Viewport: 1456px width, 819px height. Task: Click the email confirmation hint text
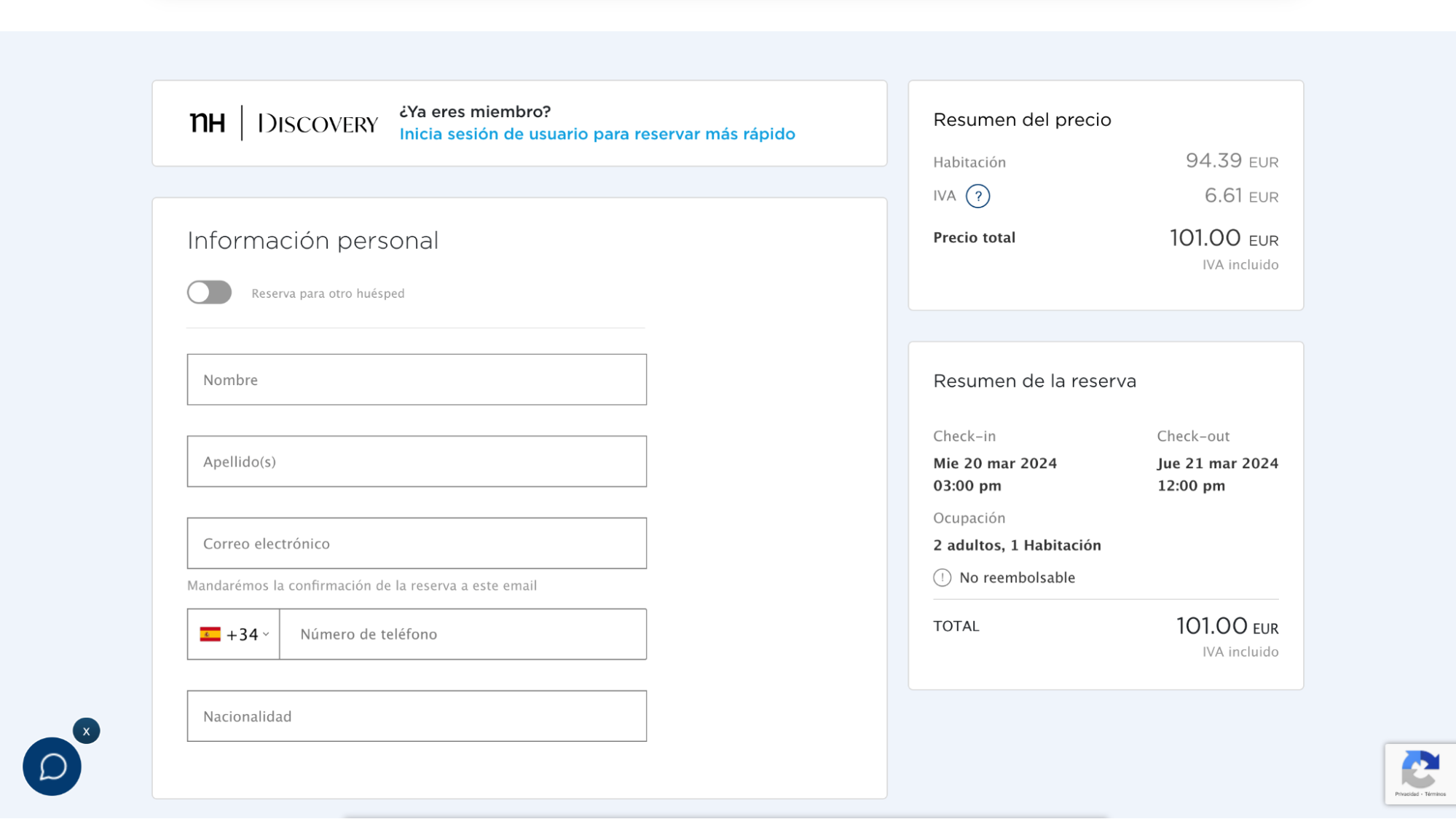click(362, 585)
